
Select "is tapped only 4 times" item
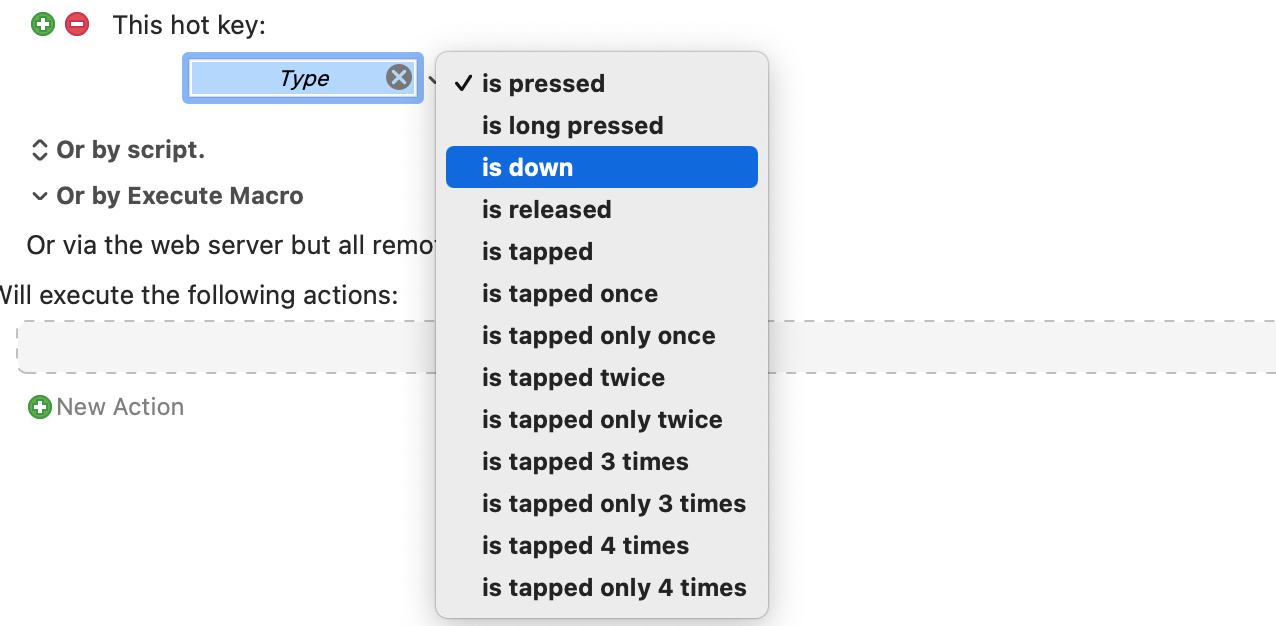point(614,587)
